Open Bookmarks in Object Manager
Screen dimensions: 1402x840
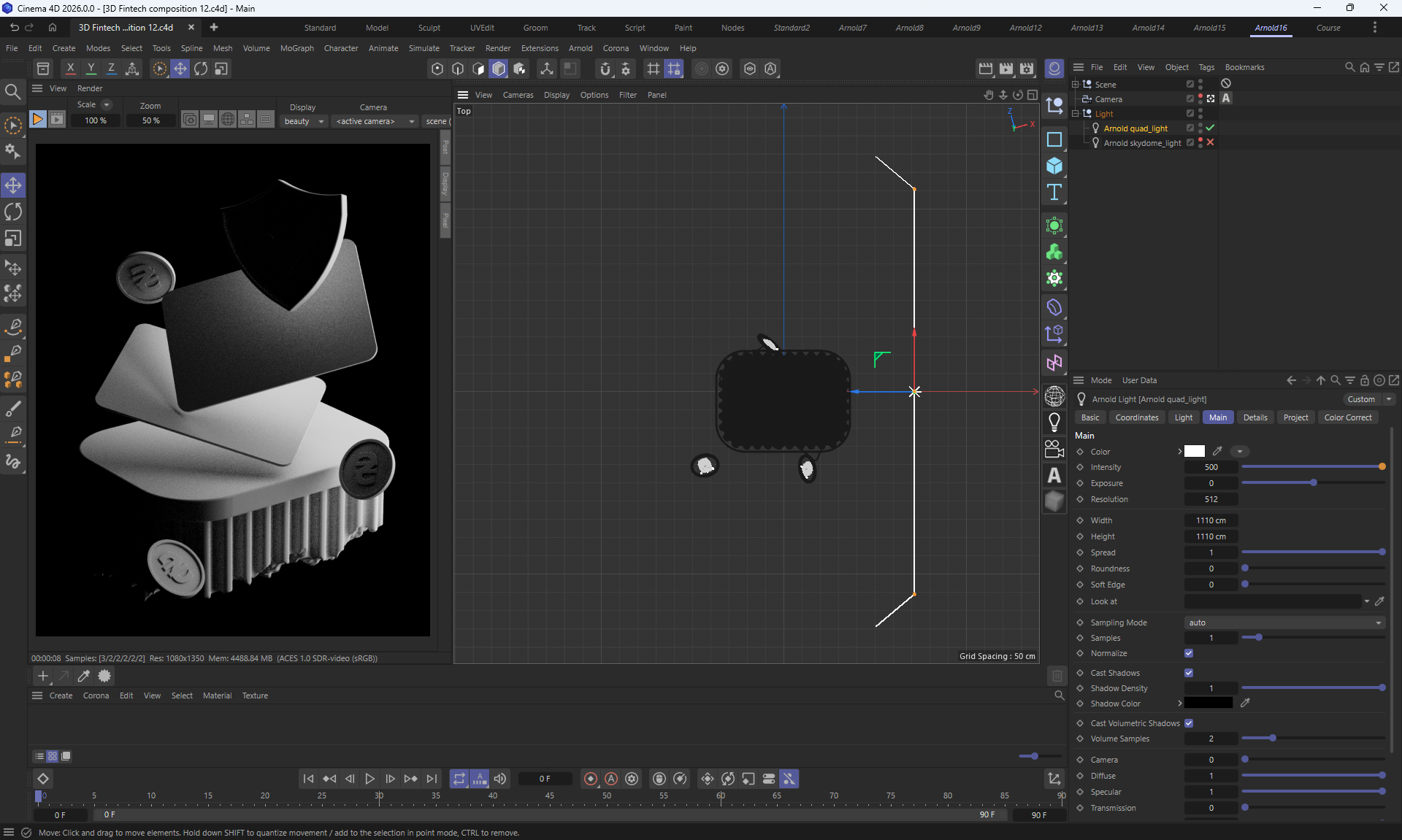point(1244,67)
